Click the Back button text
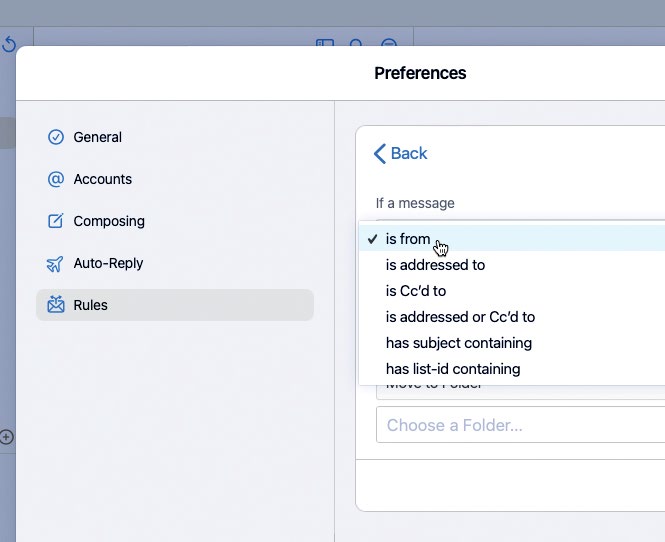The height and width of the screenshot is (542, 665). [409, 153]
